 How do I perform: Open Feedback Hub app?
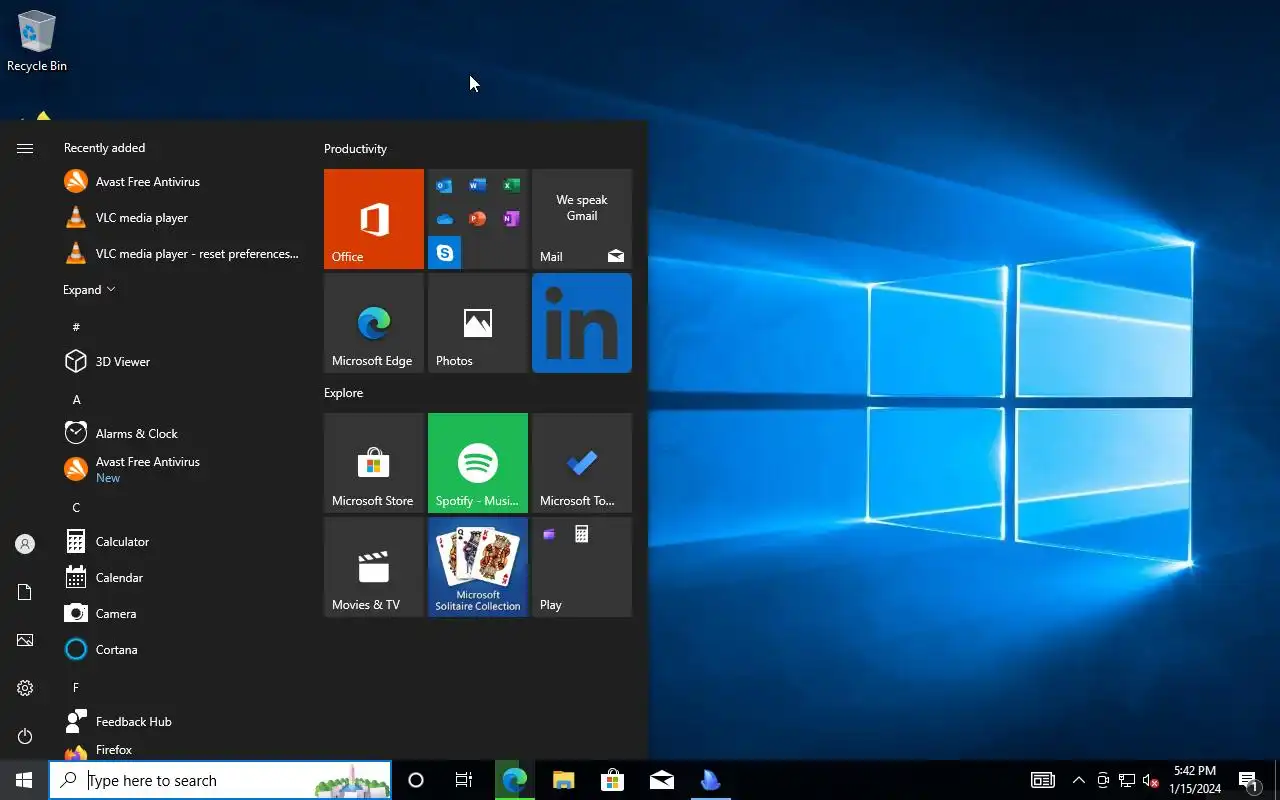(180, 722)
